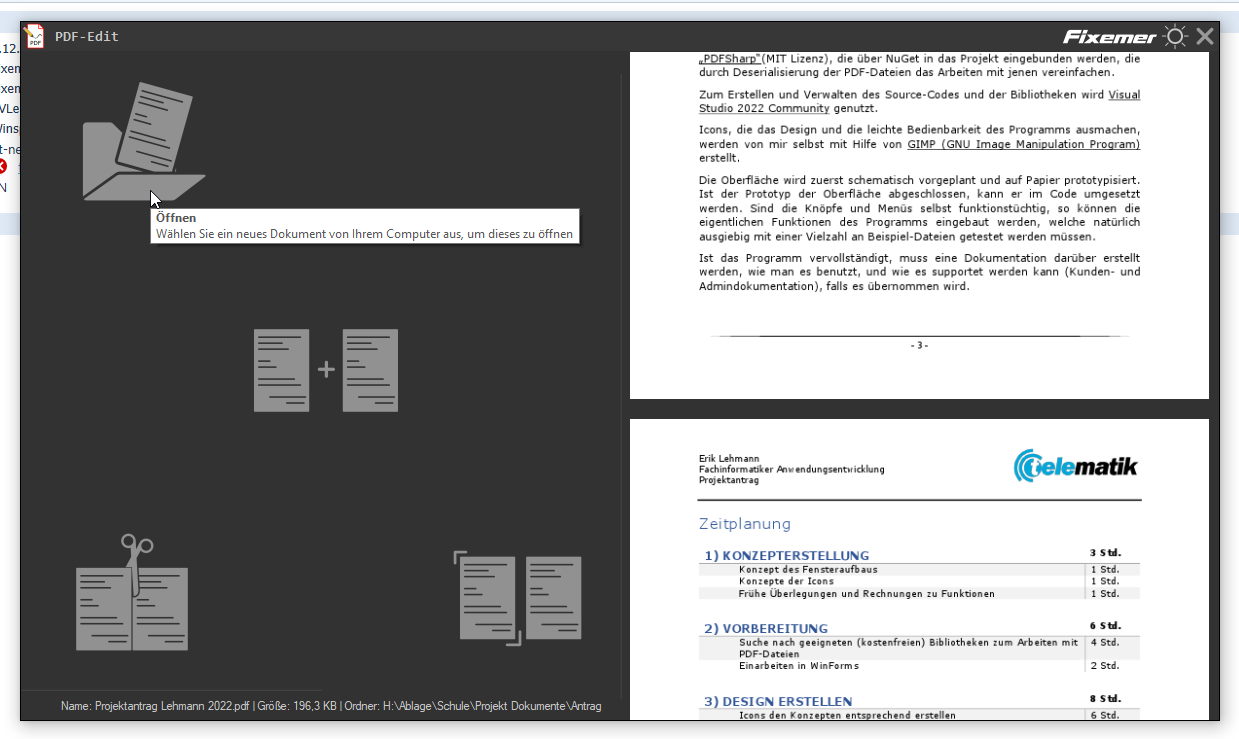1239x739 pixels.
Task: Toggle the sun light/dark theme icon
Action: click(x=1174, y=37)
